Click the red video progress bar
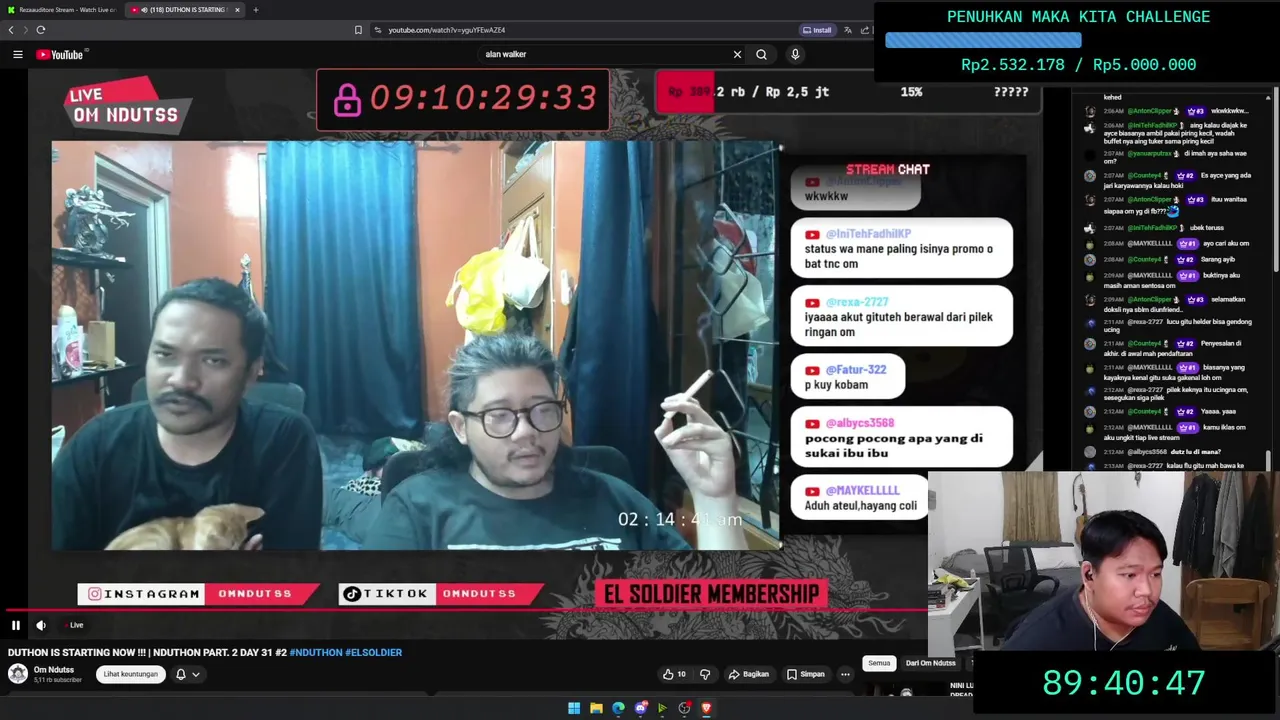1280x720 pixels. pos(465,610)
